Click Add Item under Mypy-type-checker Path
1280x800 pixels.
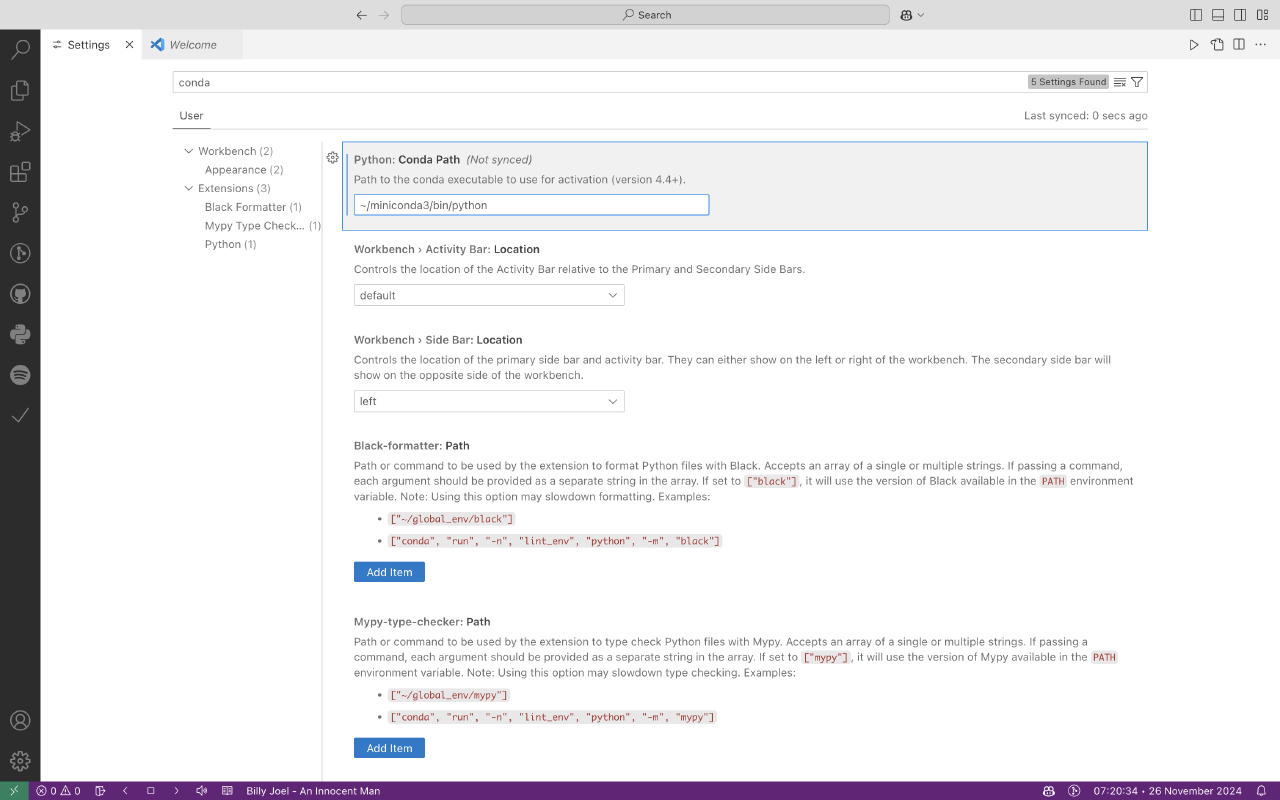tap(388, 747)
